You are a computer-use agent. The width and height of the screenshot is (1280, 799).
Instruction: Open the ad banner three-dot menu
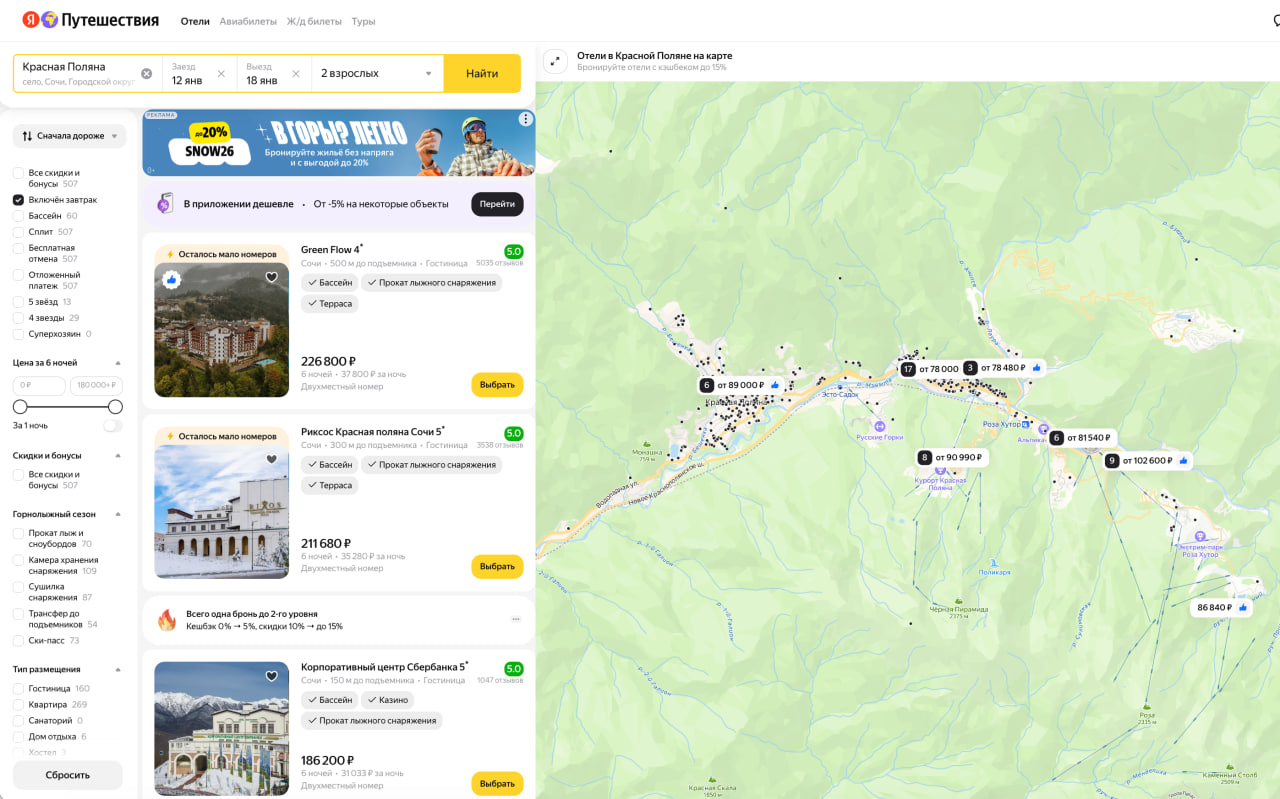[x=525, y=119]
